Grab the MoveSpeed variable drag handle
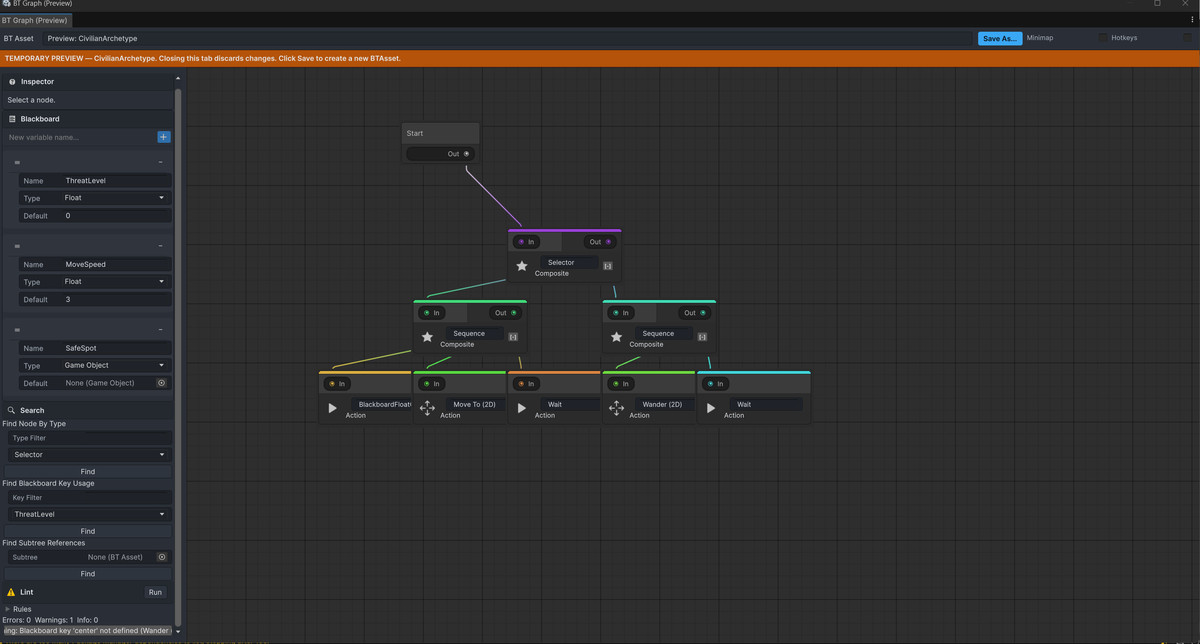1200x644 pixels. pos(17,246)
